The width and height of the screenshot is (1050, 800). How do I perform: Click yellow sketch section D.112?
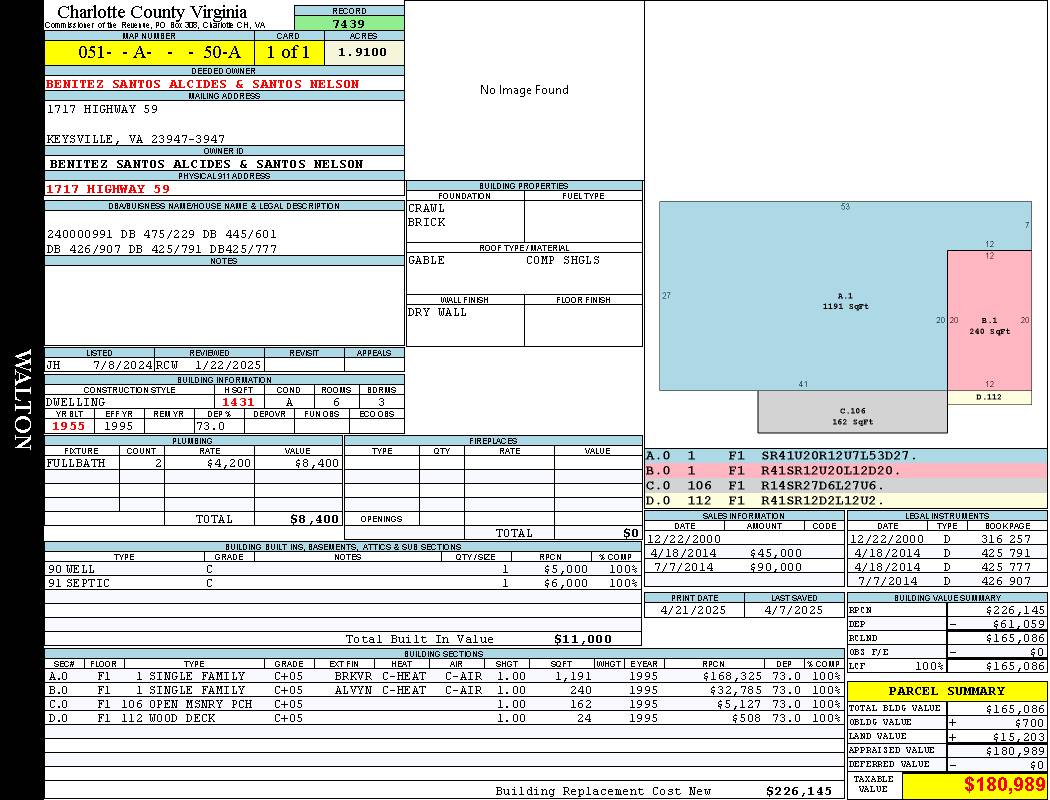pyautogui.click(x=988, y=397)
